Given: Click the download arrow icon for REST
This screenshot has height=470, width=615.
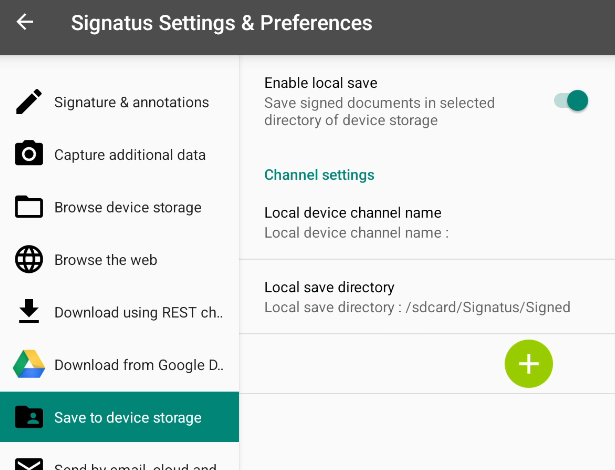Looking at the screenshot, I should [29, 312].
